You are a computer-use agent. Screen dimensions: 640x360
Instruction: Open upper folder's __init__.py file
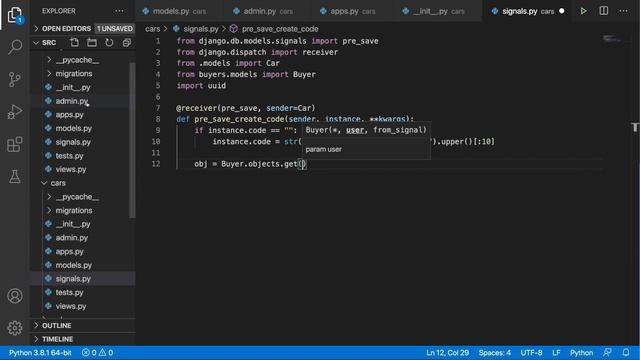[73, 87]
